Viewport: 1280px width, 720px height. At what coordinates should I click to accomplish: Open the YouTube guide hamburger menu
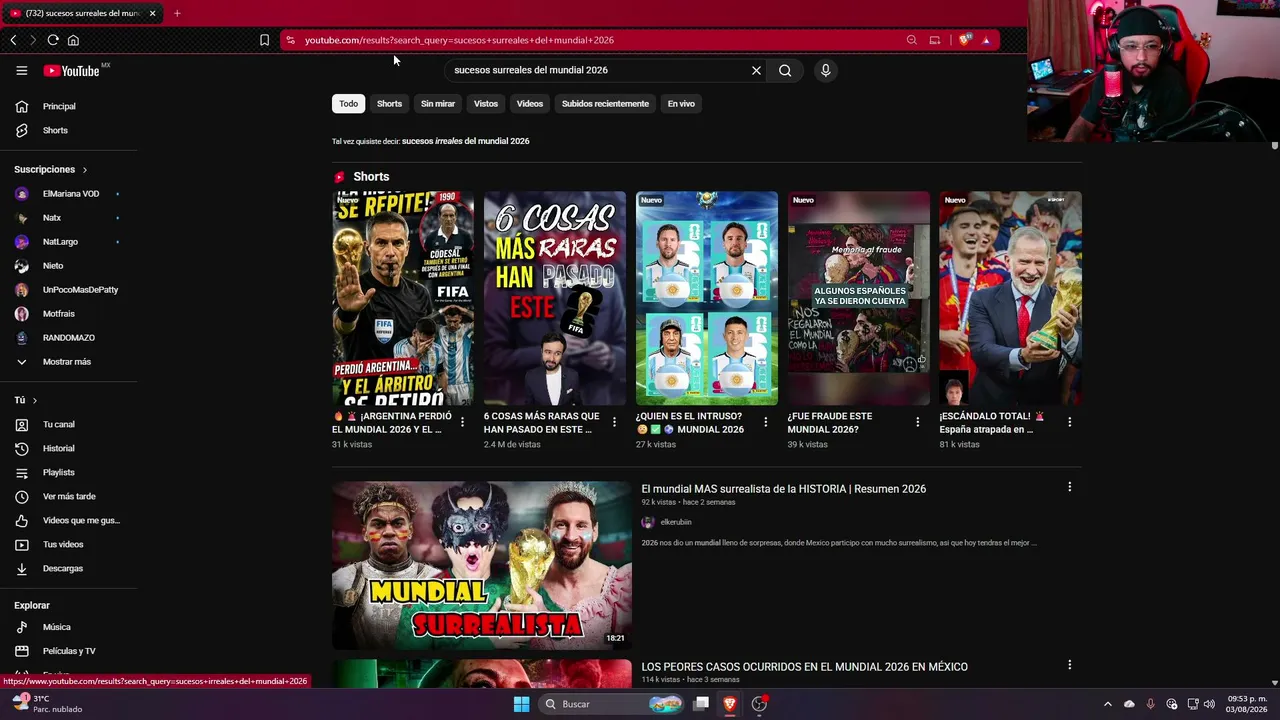tap(21, 70)
